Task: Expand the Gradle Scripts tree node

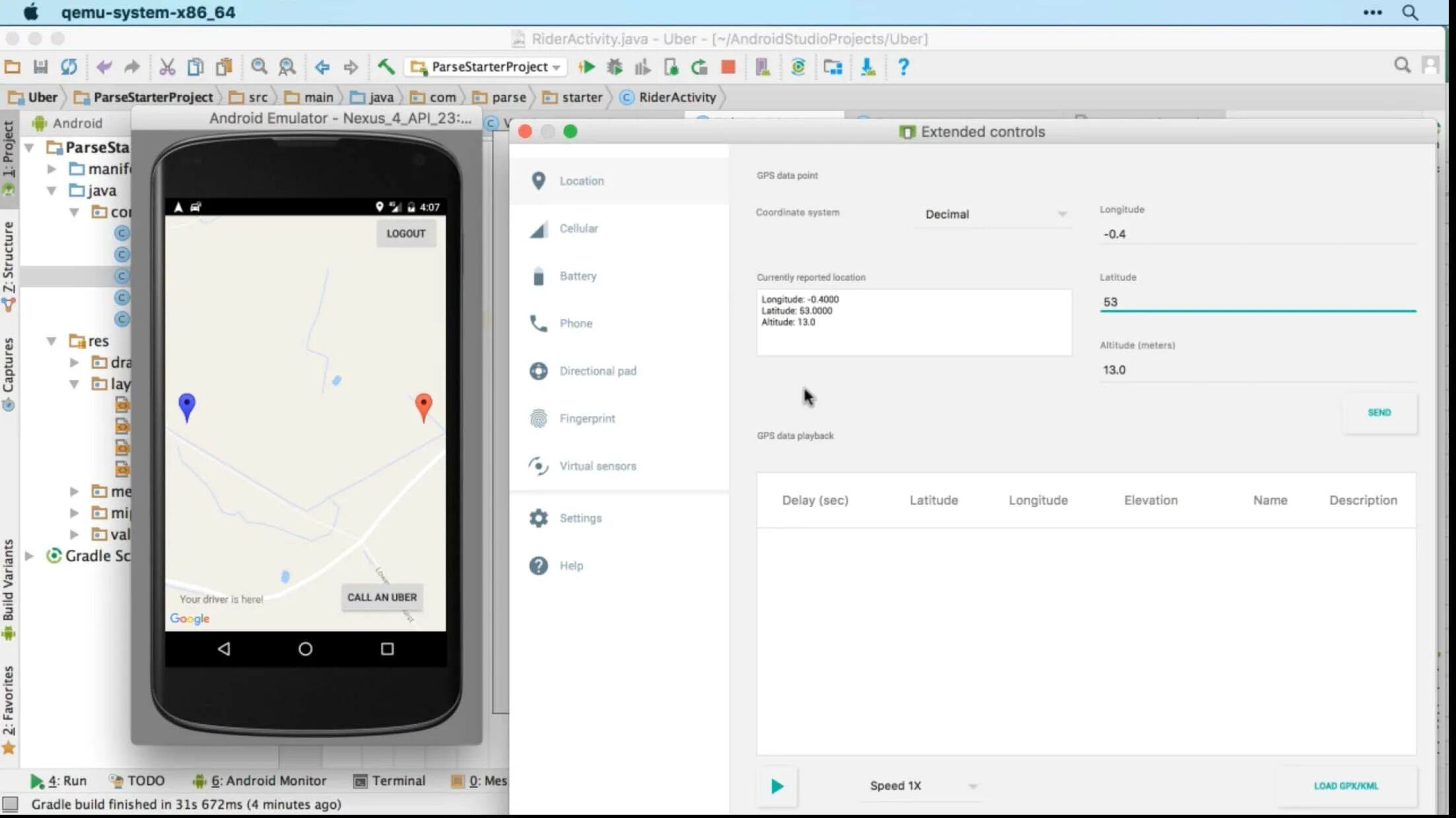Action: (30, 556)
